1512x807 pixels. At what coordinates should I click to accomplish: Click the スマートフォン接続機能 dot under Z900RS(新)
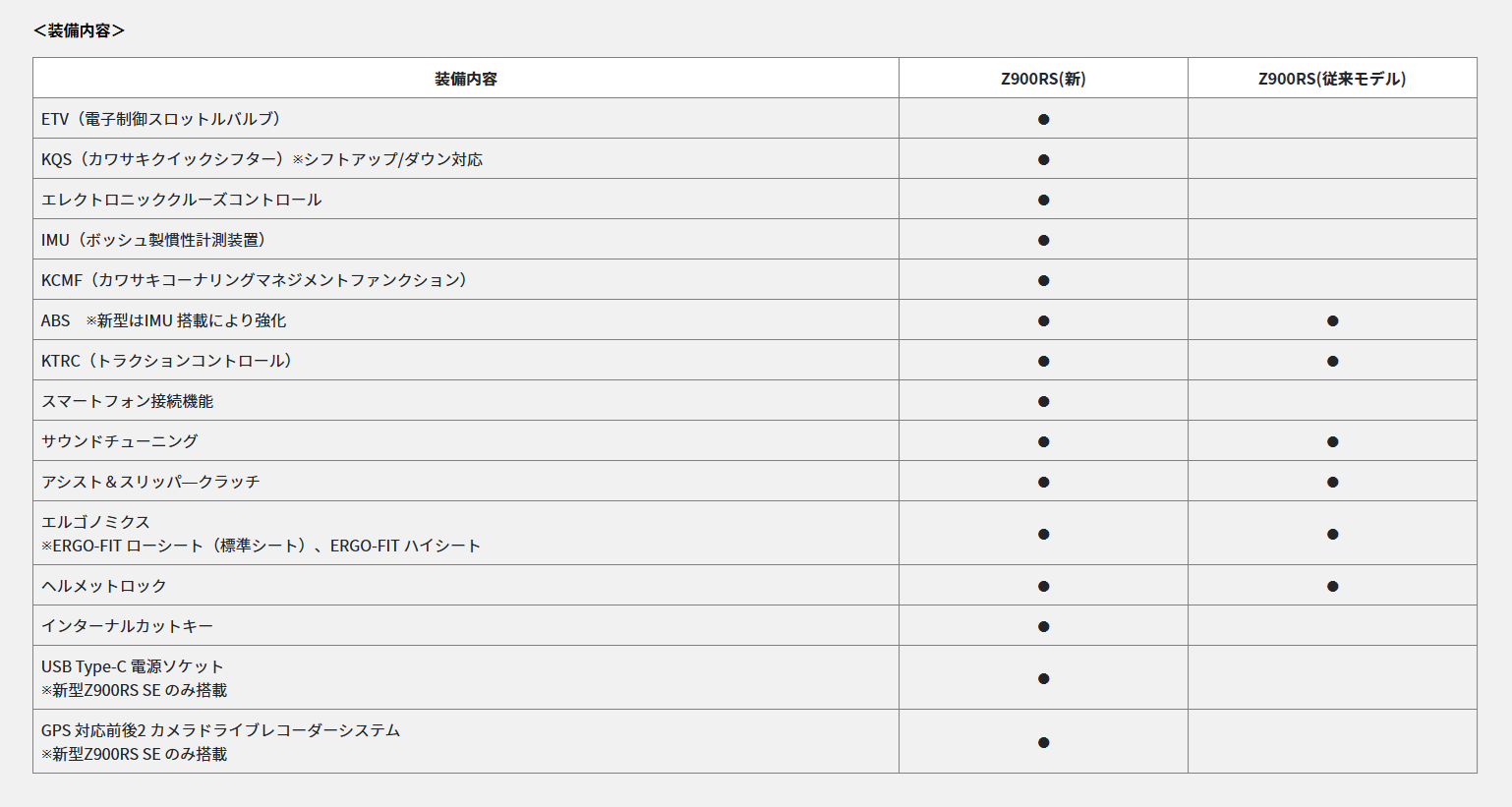click(x=1043, y=401)
